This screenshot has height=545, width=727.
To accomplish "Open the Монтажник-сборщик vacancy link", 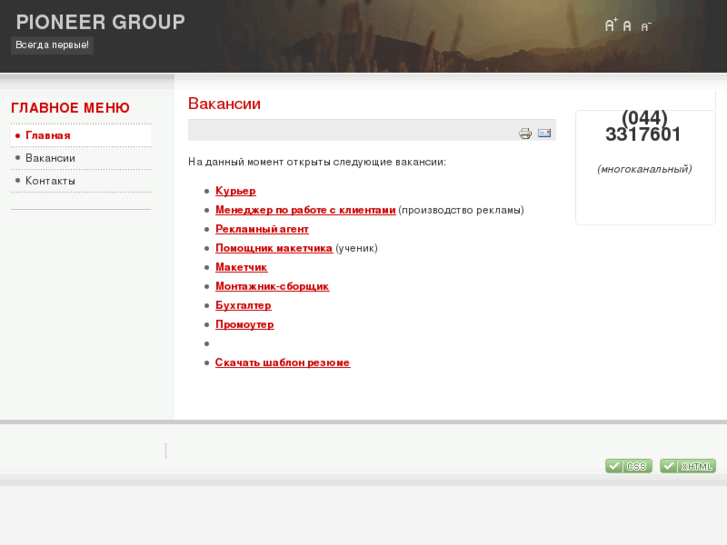I will click(272, 286).
